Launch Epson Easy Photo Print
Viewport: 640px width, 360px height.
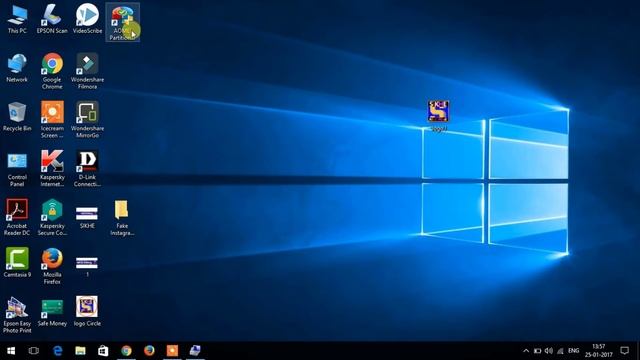[x=17, y=315]
